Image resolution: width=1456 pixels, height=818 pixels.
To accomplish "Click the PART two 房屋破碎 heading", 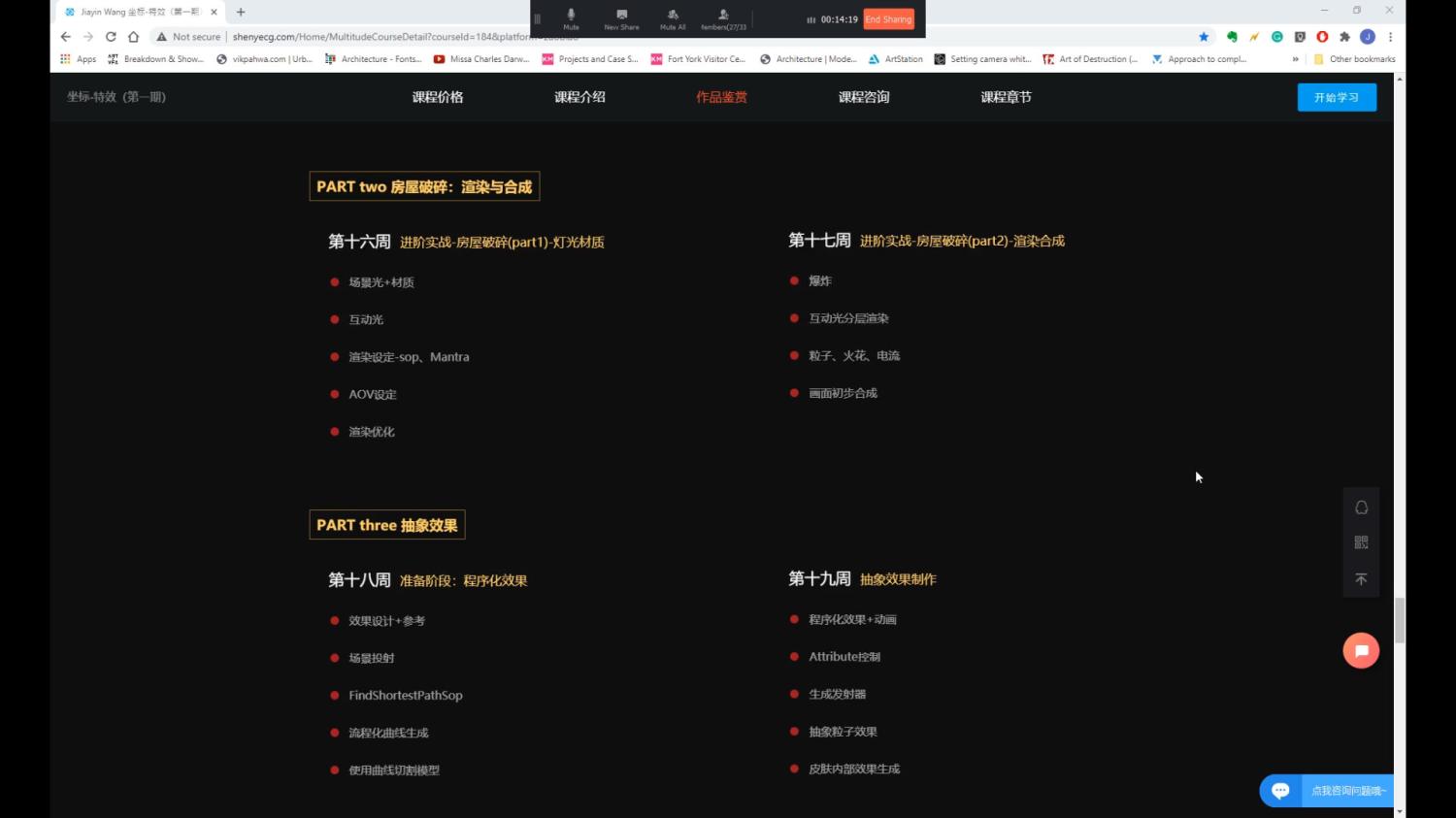I will pos(424,186).
